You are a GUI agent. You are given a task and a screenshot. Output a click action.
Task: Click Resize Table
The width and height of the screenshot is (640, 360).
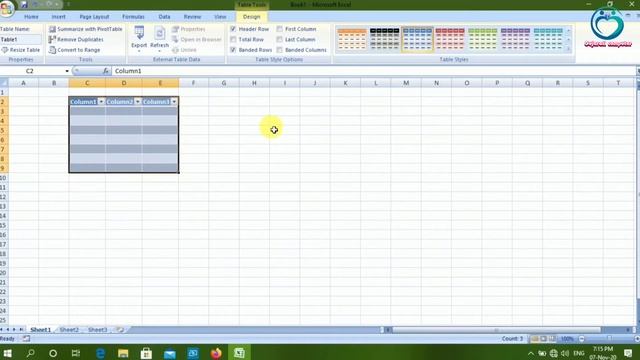(20, 50)
